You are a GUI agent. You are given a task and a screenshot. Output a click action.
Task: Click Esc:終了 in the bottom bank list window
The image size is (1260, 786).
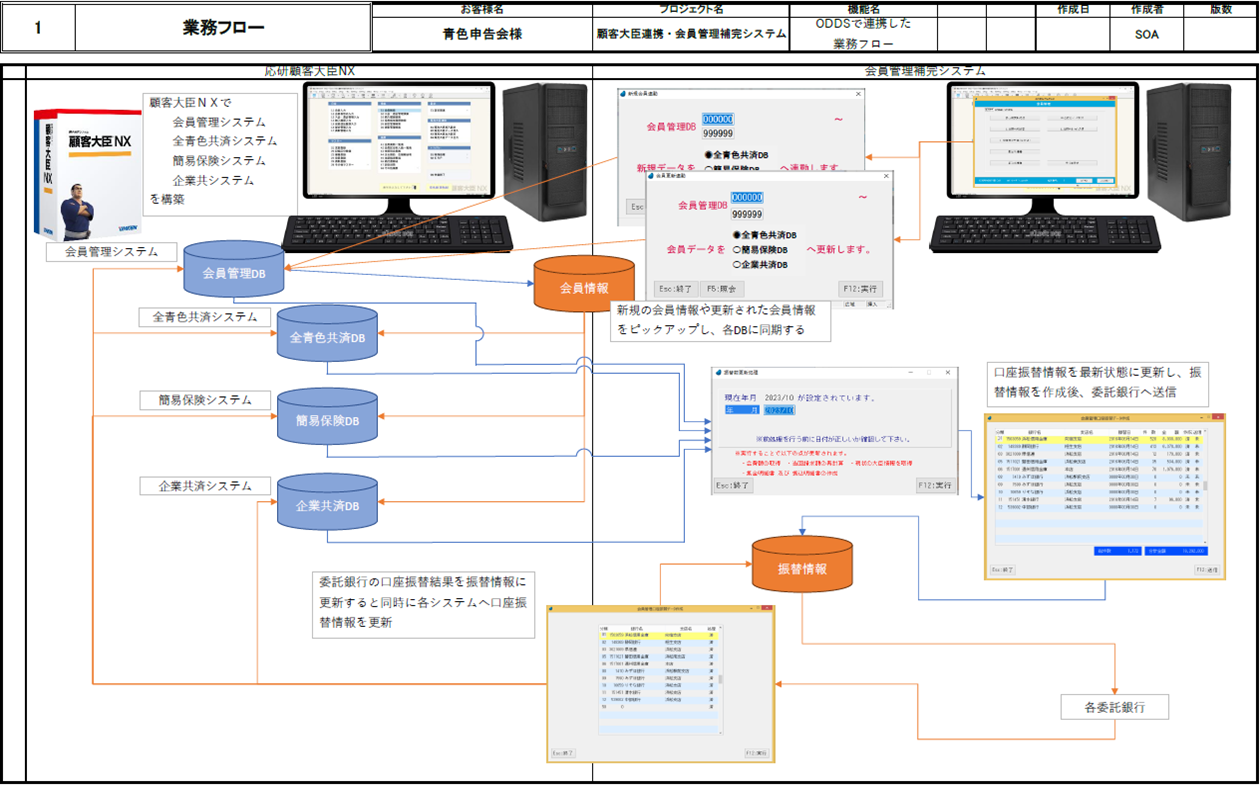(563, 752)
